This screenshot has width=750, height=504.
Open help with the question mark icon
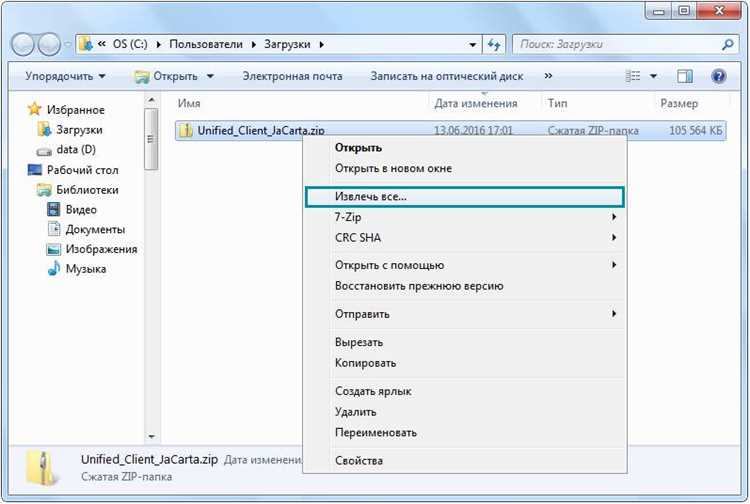tap(718, 76)
